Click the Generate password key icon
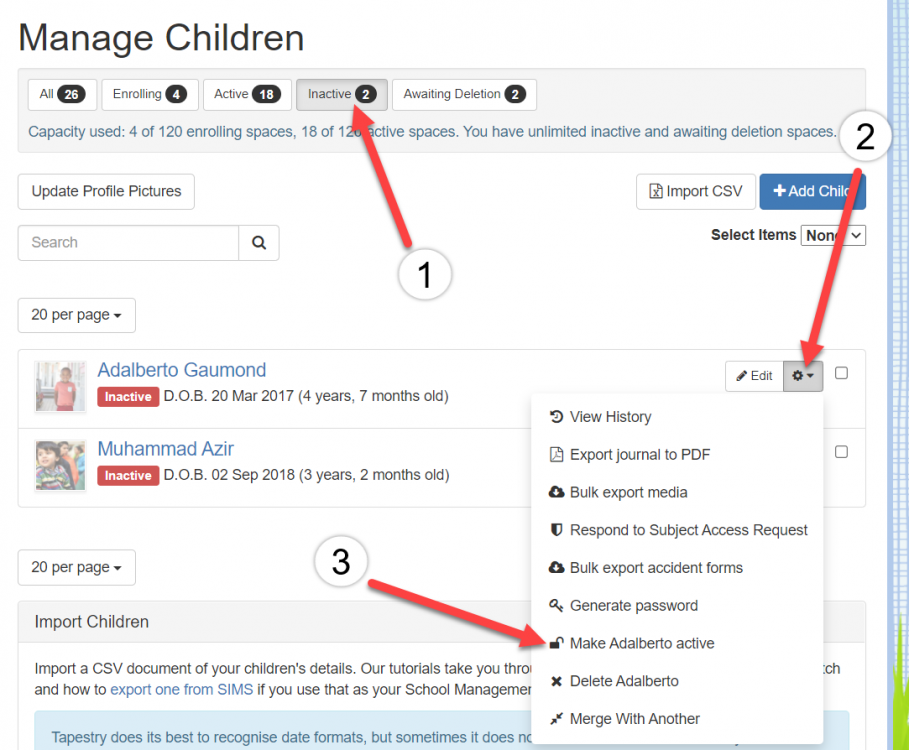 point(557,606)
